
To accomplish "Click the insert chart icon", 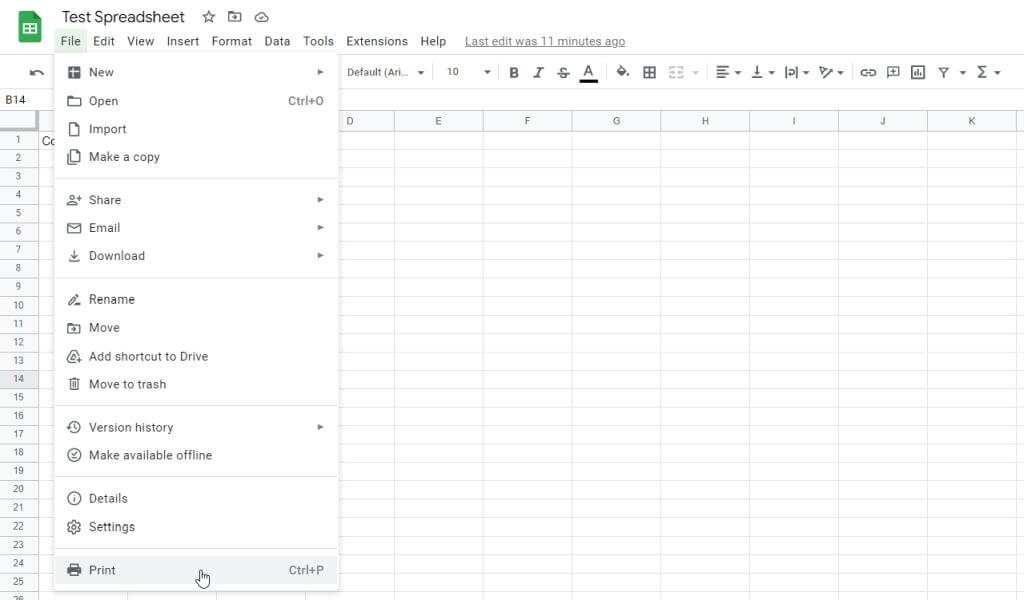I will pos(918,72).
